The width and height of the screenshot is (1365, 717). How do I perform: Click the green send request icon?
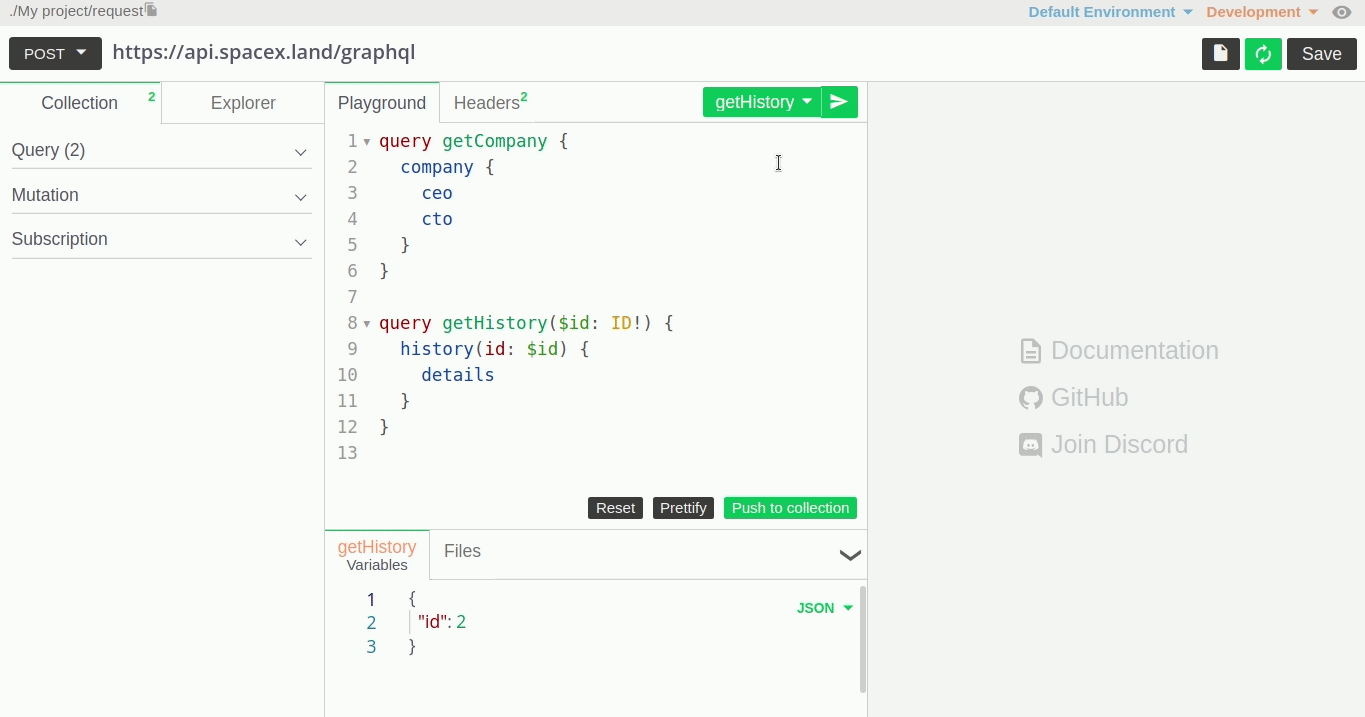(x=840, y=102)
